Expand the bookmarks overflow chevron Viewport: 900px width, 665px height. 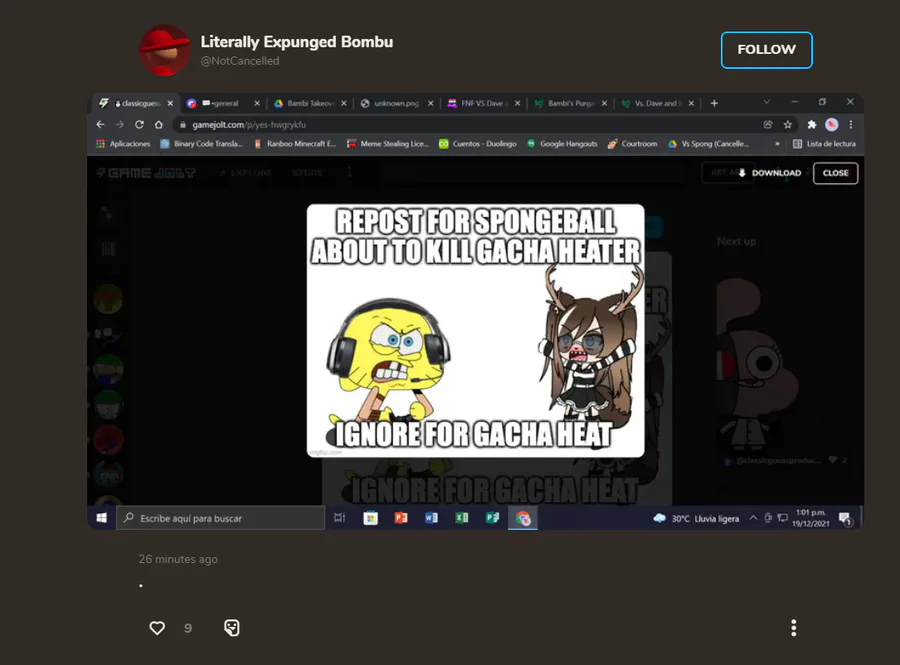777,144
